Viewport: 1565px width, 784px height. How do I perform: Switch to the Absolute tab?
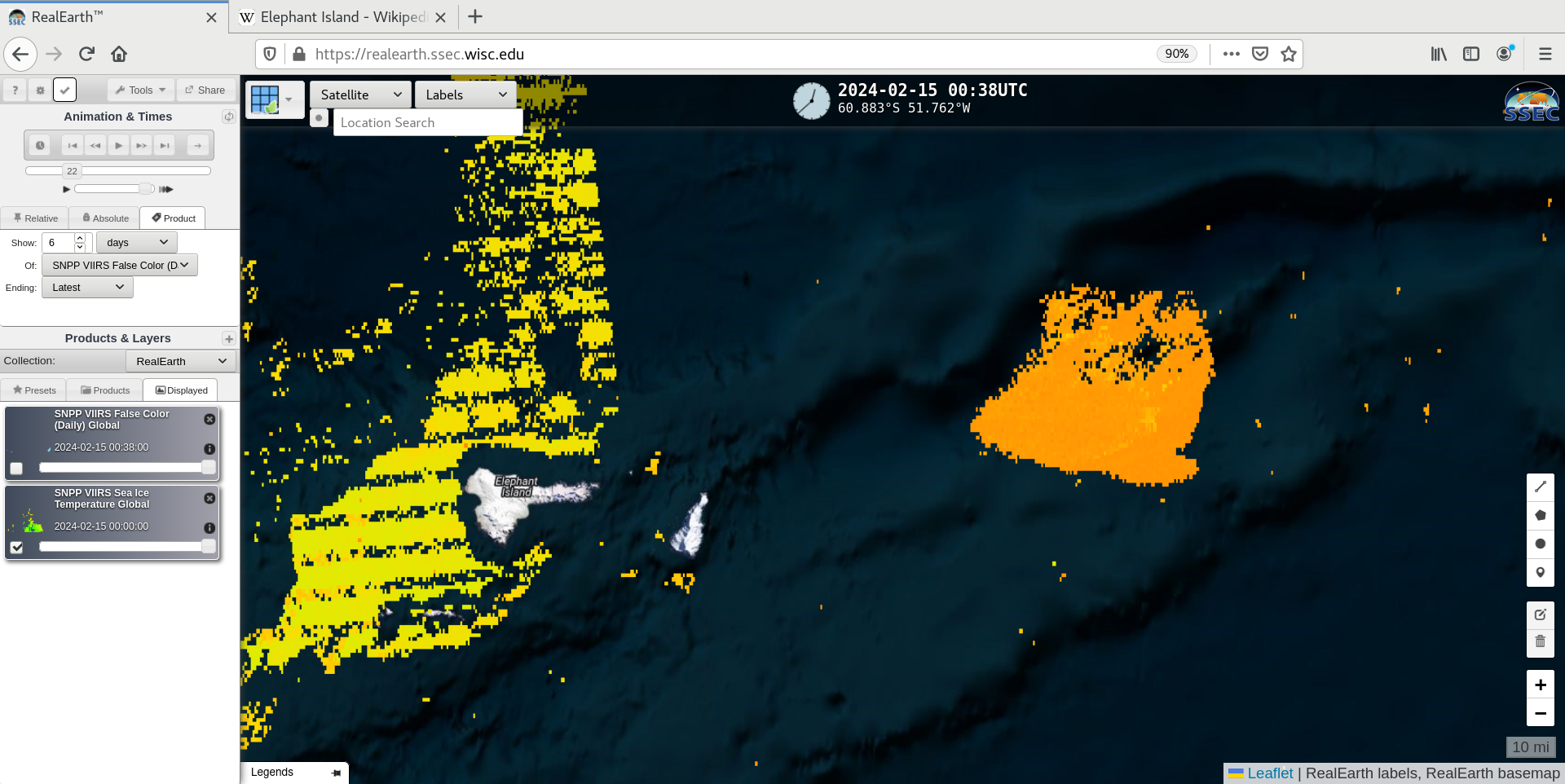point(105,218)
